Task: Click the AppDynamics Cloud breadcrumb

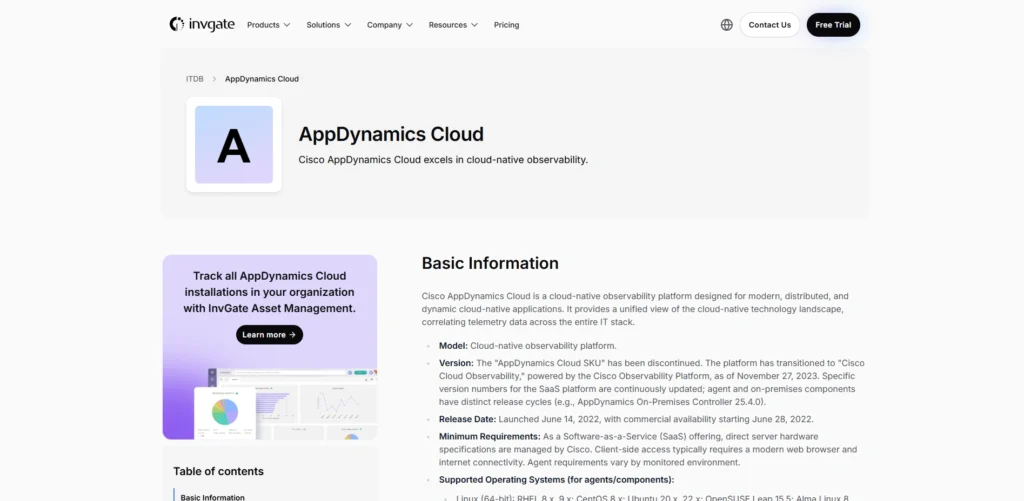Action: (262, 79)
